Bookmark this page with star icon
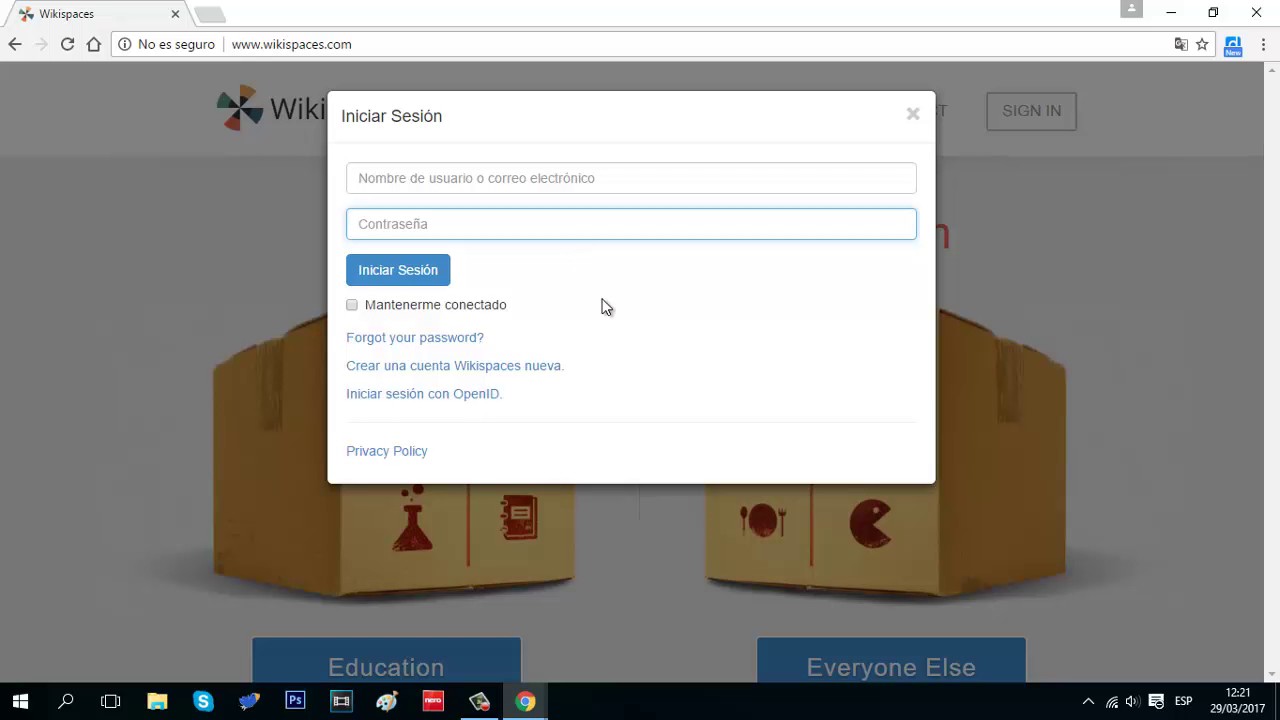The height and width of the screenshot is (720, 1280). coord(1202,44)
